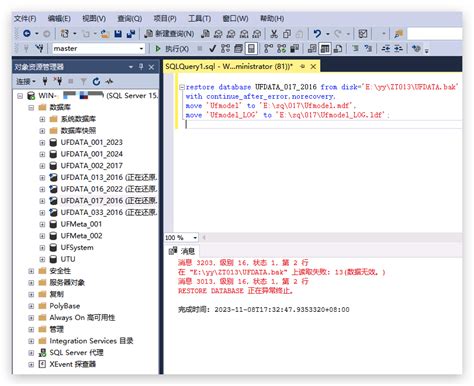The image size is (474, 386).
Task: Collapse the restore statement code outline
Action: (182, 87)
